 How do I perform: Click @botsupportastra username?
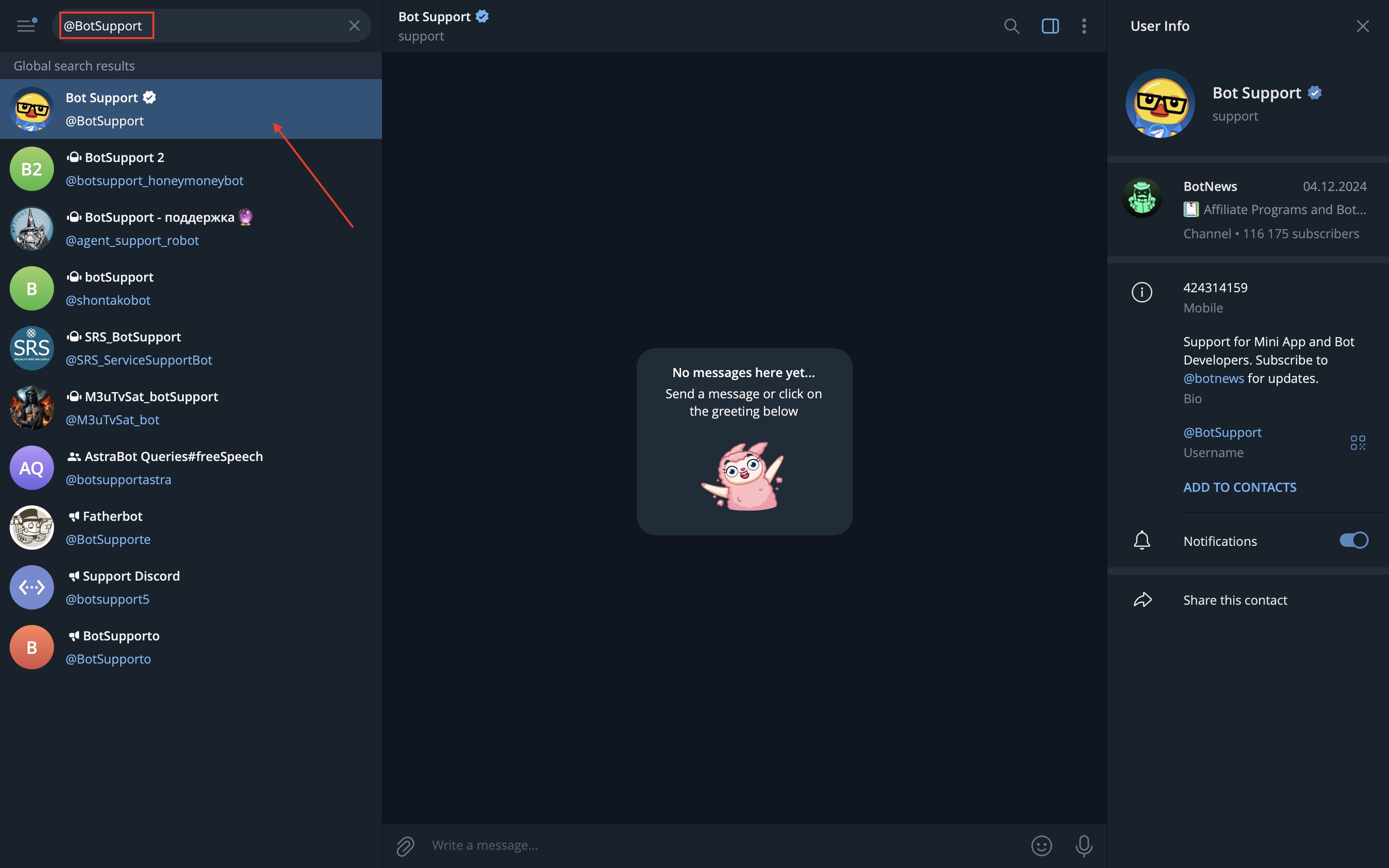pos(118,479)
